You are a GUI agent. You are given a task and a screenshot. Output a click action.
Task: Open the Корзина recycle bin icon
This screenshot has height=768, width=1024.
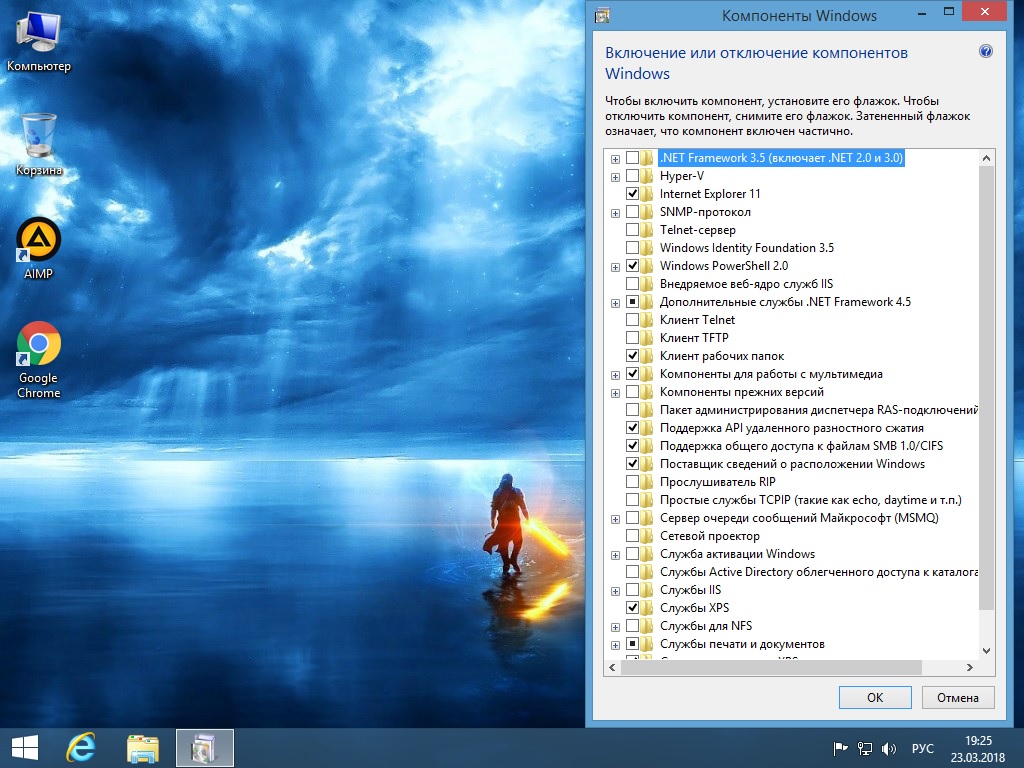[x=38, y=136]
